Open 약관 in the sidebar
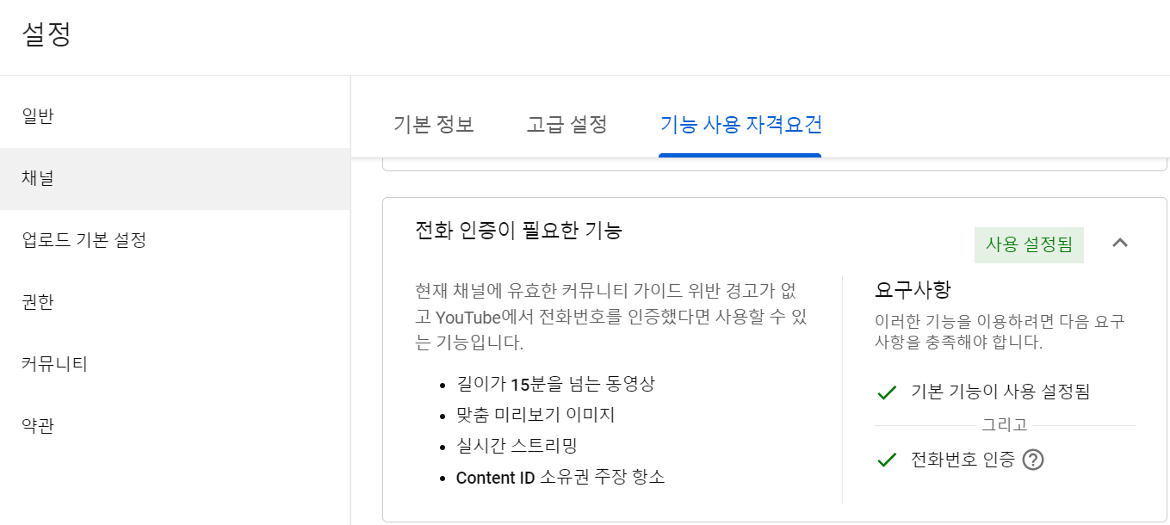This screenshot has height=525, width=1170. click(38, 426)
